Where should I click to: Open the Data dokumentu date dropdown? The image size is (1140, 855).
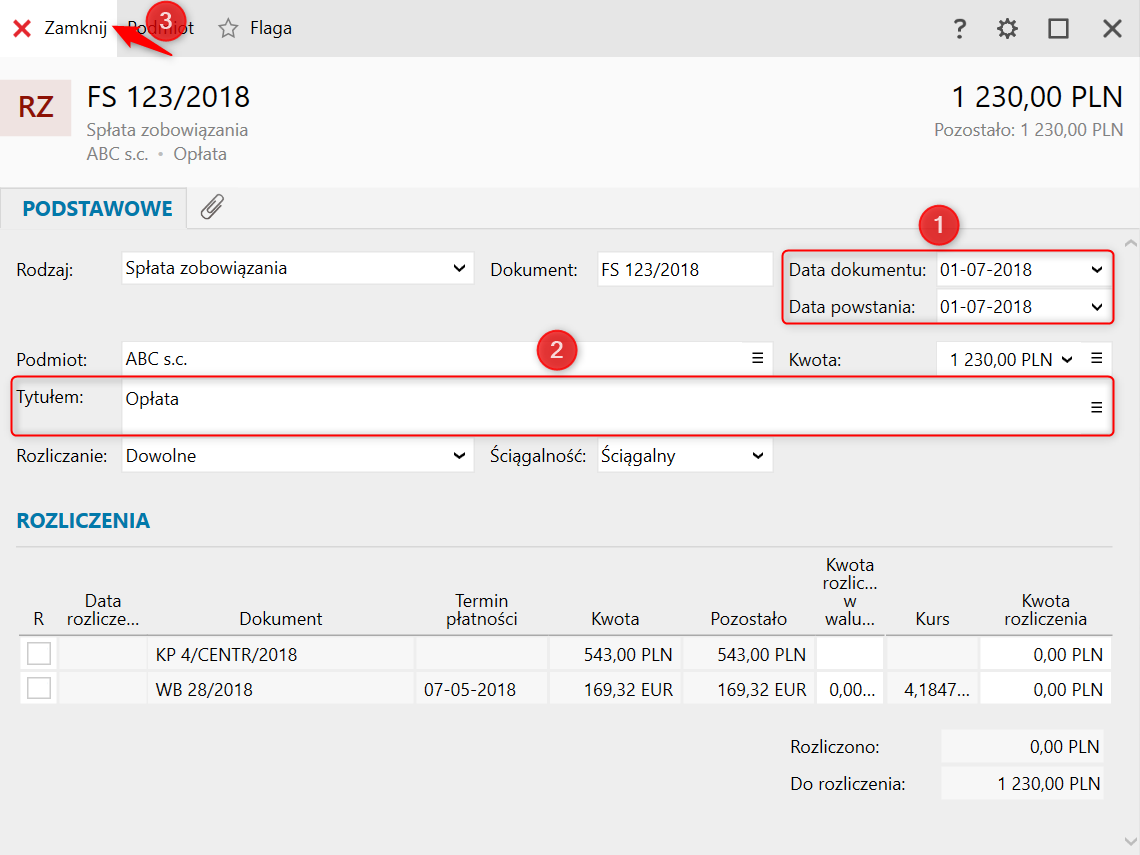(x=1097, y=270)
